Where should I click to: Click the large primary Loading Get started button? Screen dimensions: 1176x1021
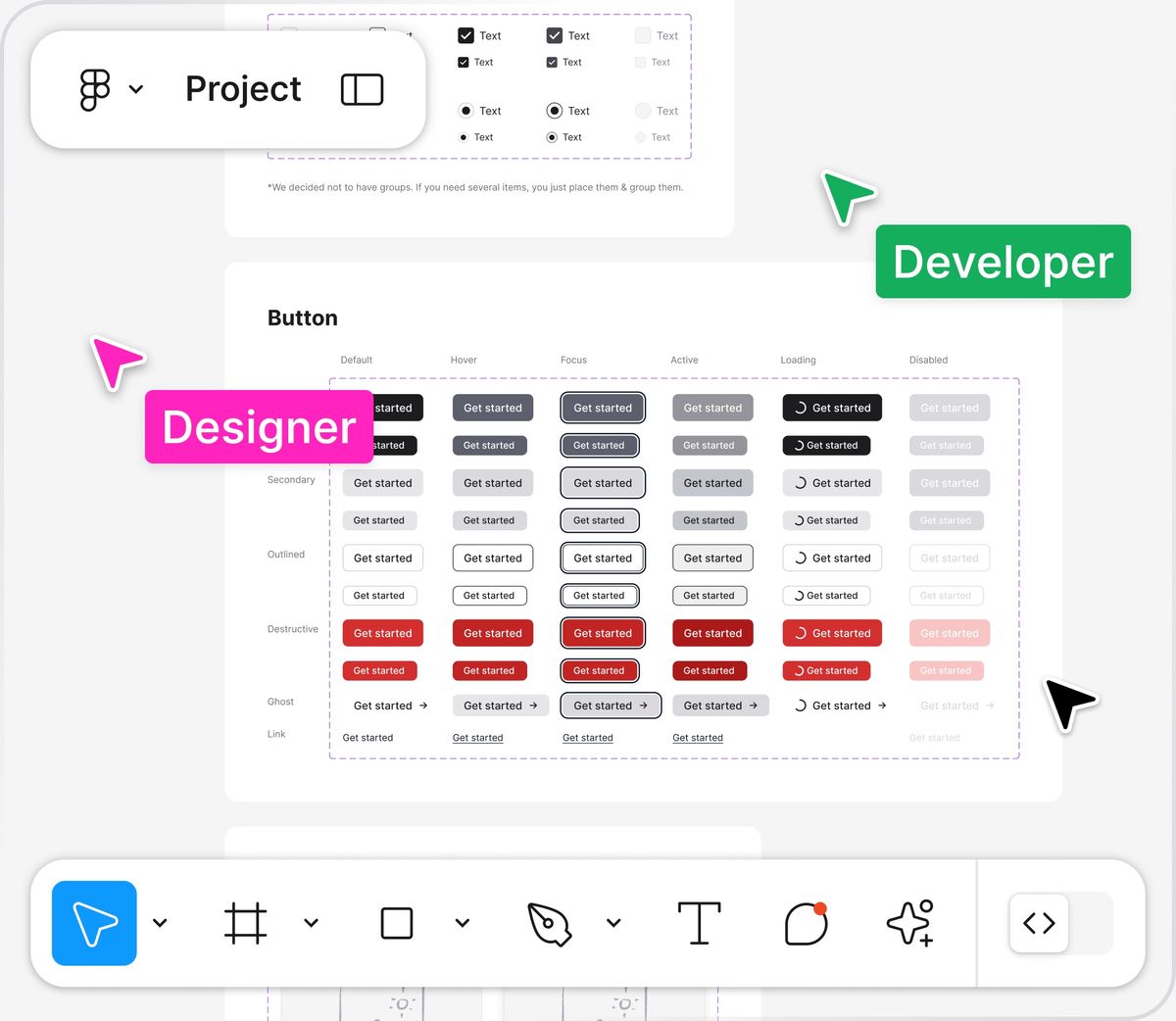[832, 408]
